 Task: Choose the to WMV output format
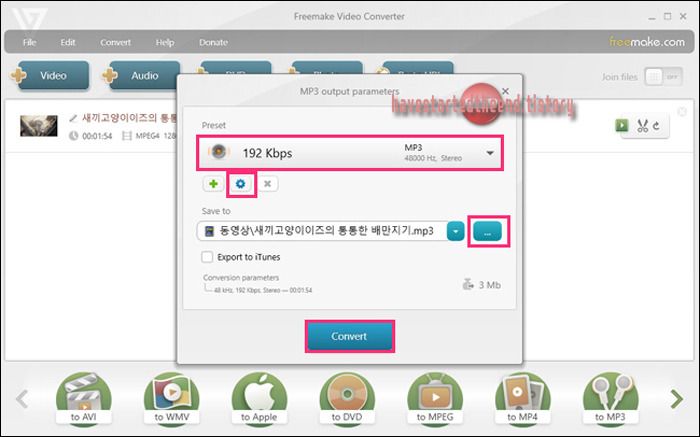click(172, 398)
